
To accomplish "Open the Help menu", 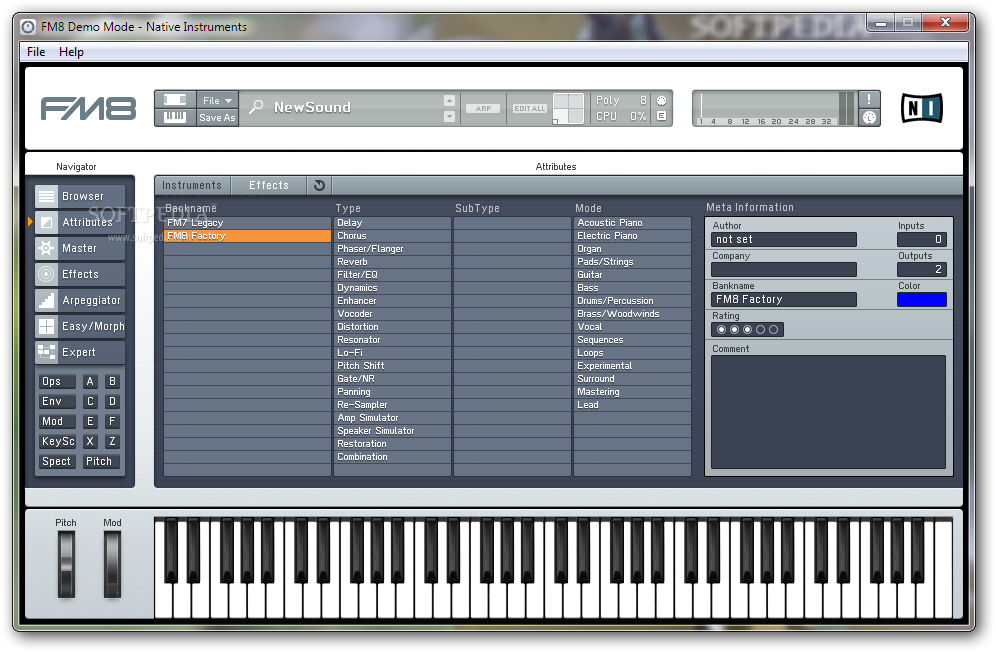I will [x=71, y=52].
